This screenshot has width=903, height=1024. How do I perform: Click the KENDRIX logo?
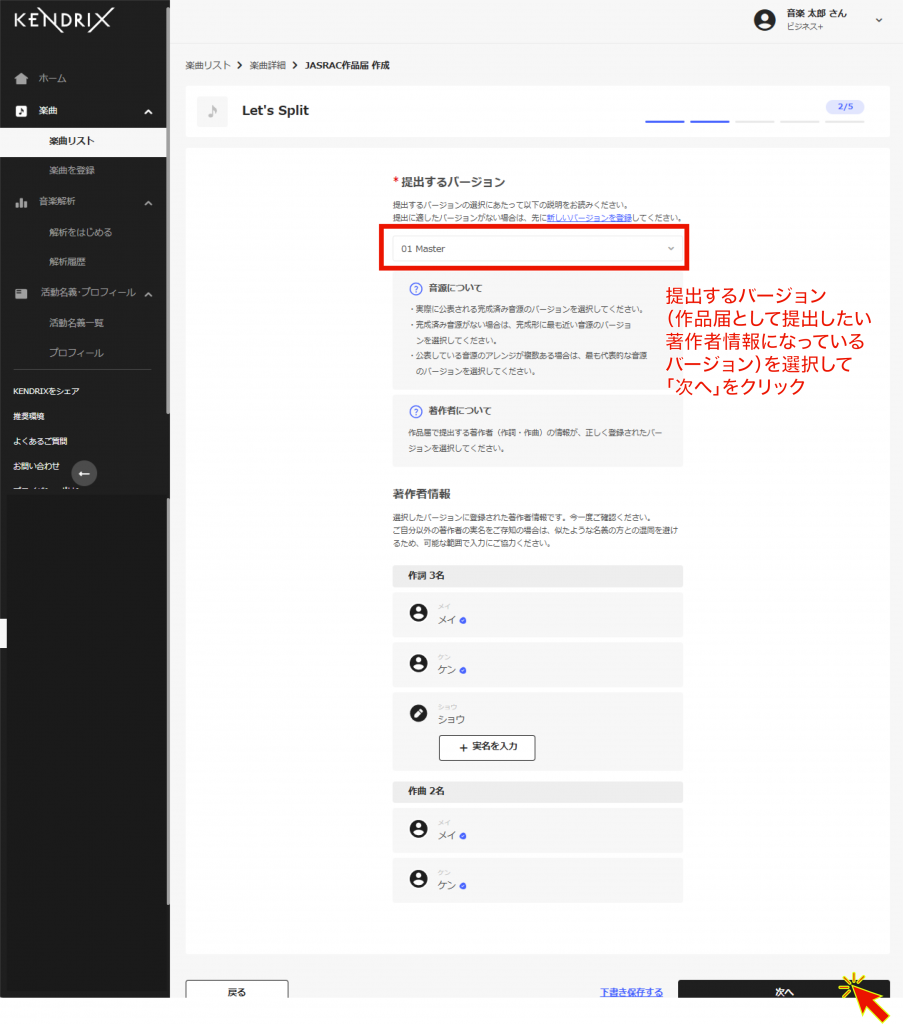click(64, 19)
